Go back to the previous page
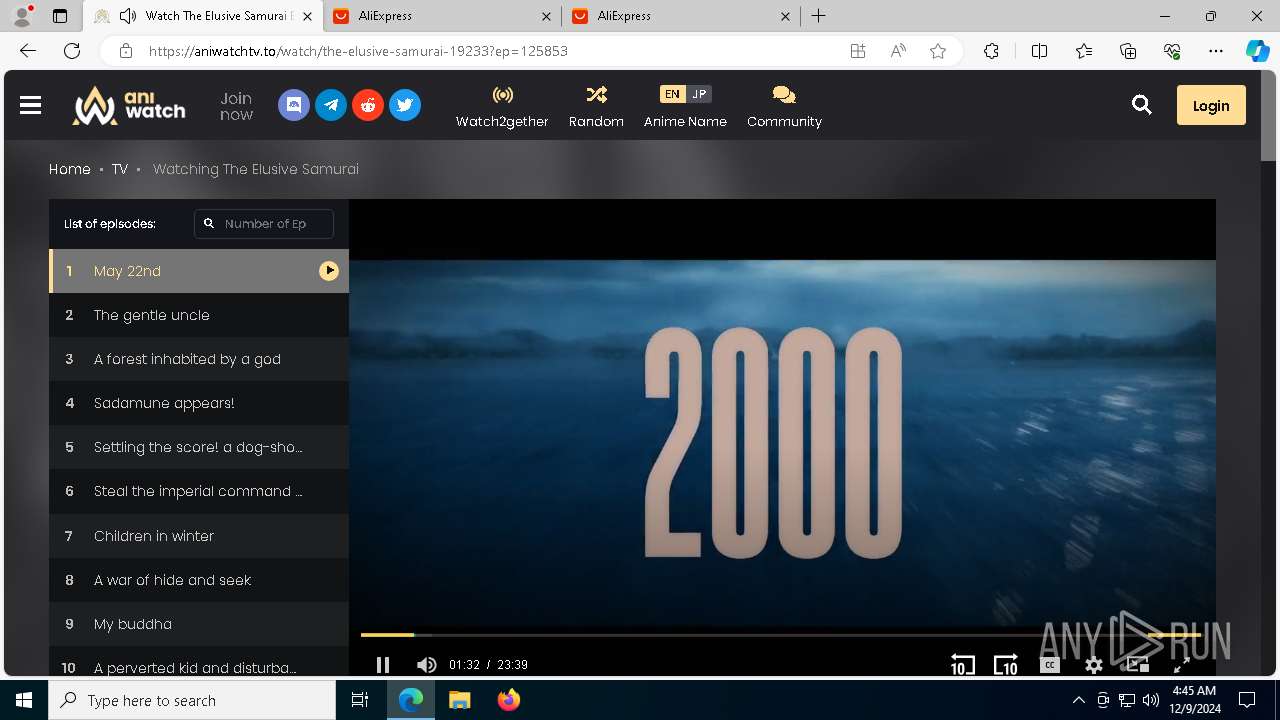The image size is (1280, 720). point(28,51)
